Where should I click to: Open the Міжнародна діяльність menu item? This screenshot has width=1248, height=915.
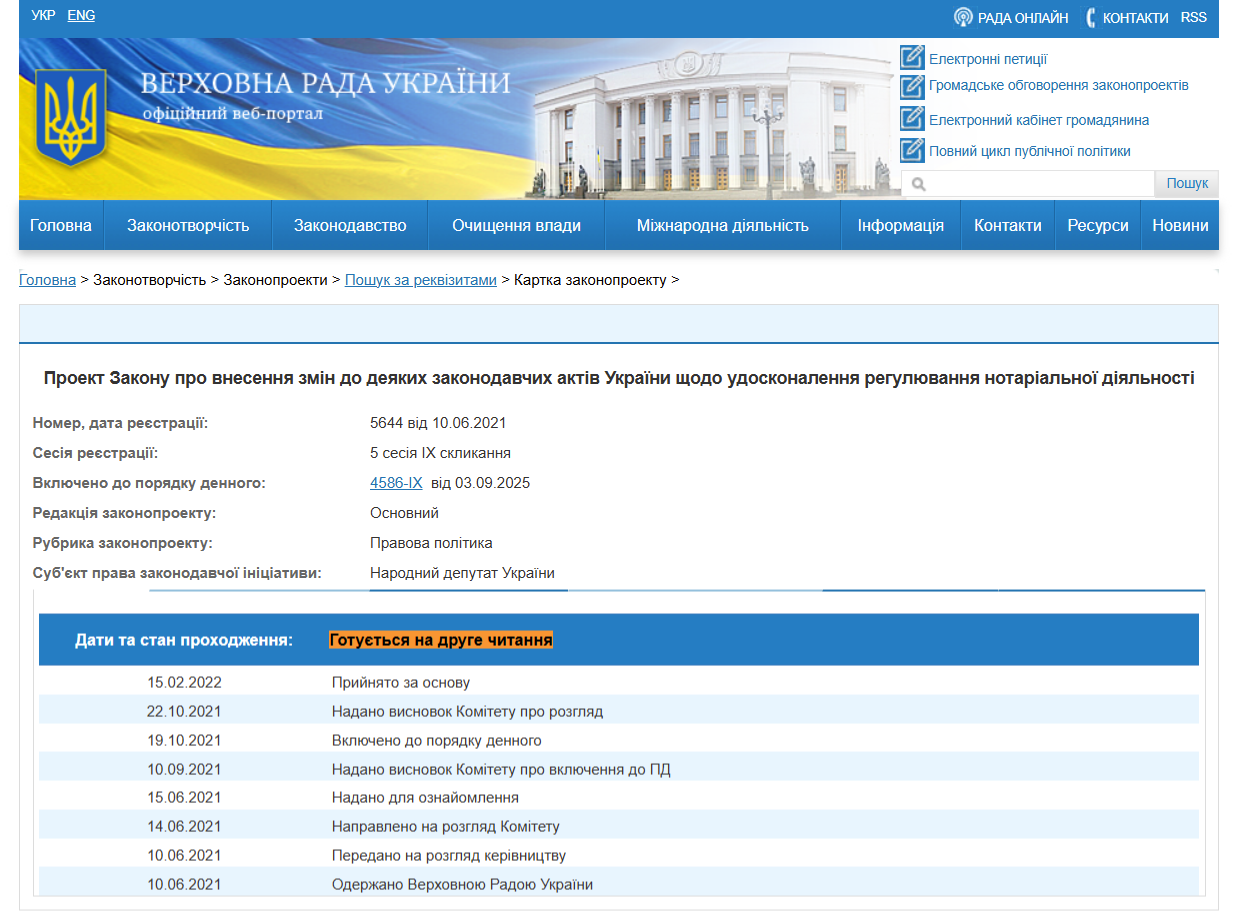point(722,225)
